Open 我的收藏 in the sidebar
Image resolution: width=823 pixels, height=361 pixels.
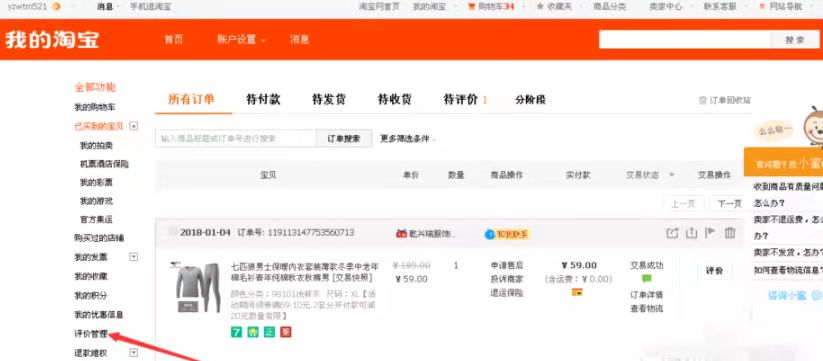coord(91,276)
